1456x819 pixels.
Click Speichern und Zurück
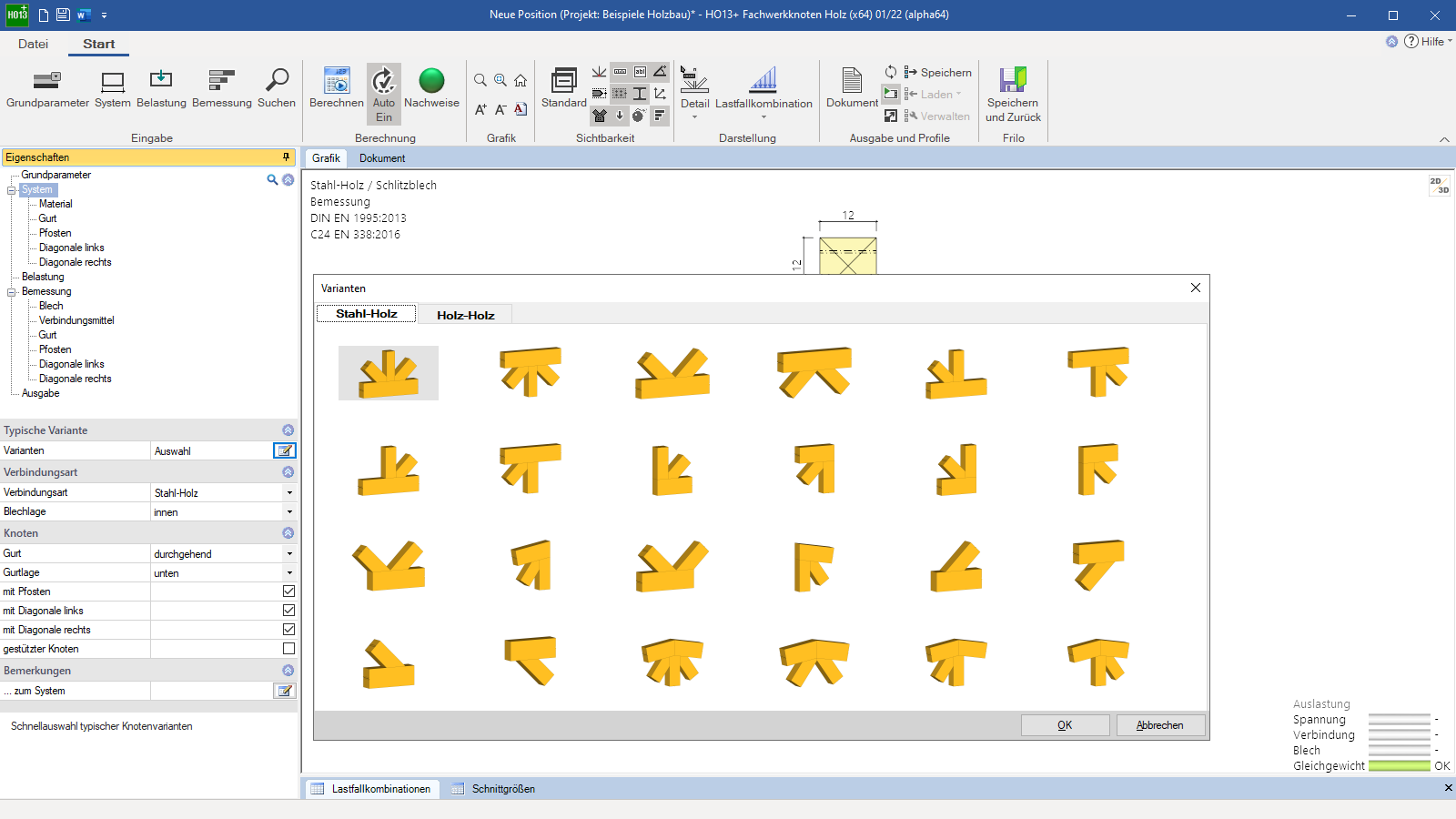coord(1013,95)
